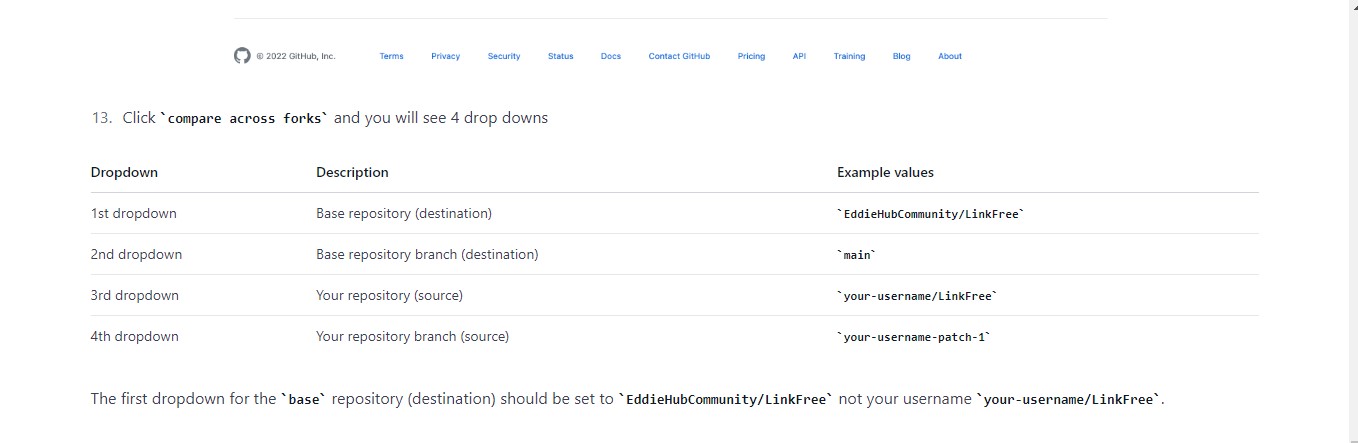This screenshot has width=1358, height=443.
Task: Click the 'compare across forks' code text
Action: point(244,118)
